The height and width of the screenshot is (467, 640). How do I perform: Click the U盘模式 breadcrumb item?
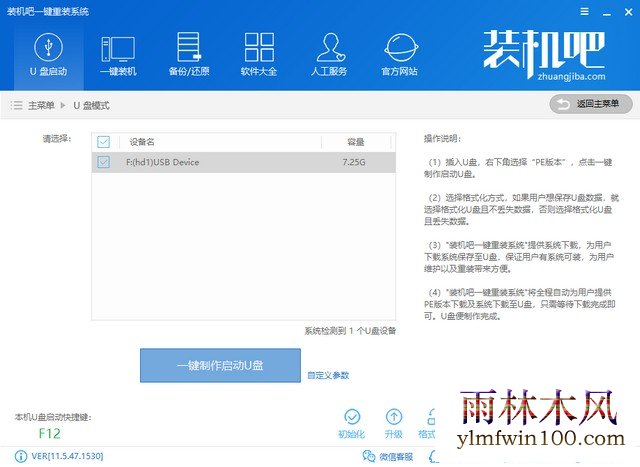click(91, 105)
